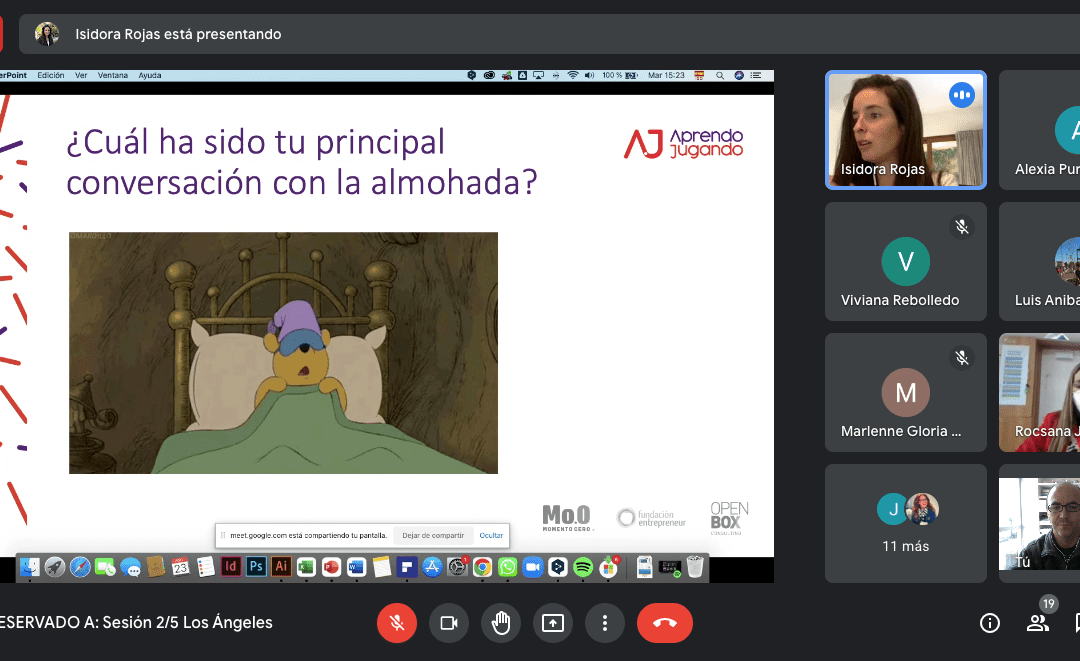Click 'Dejar de compartir' in the sharing bar

(x=433, y=535)
